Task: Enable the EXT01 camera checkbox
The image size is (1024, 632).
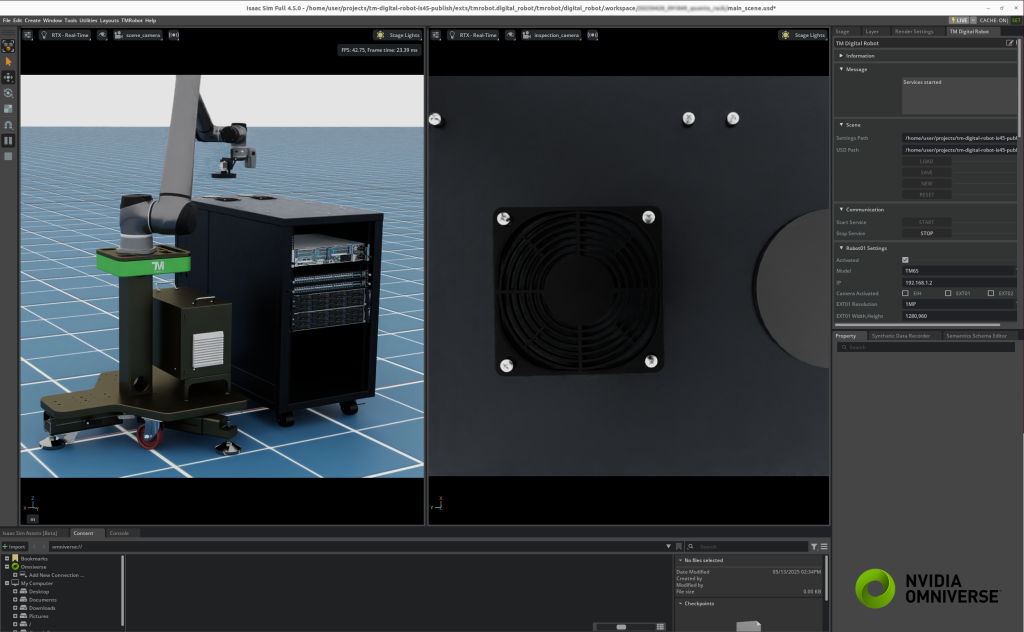Action: click(948, 293)
